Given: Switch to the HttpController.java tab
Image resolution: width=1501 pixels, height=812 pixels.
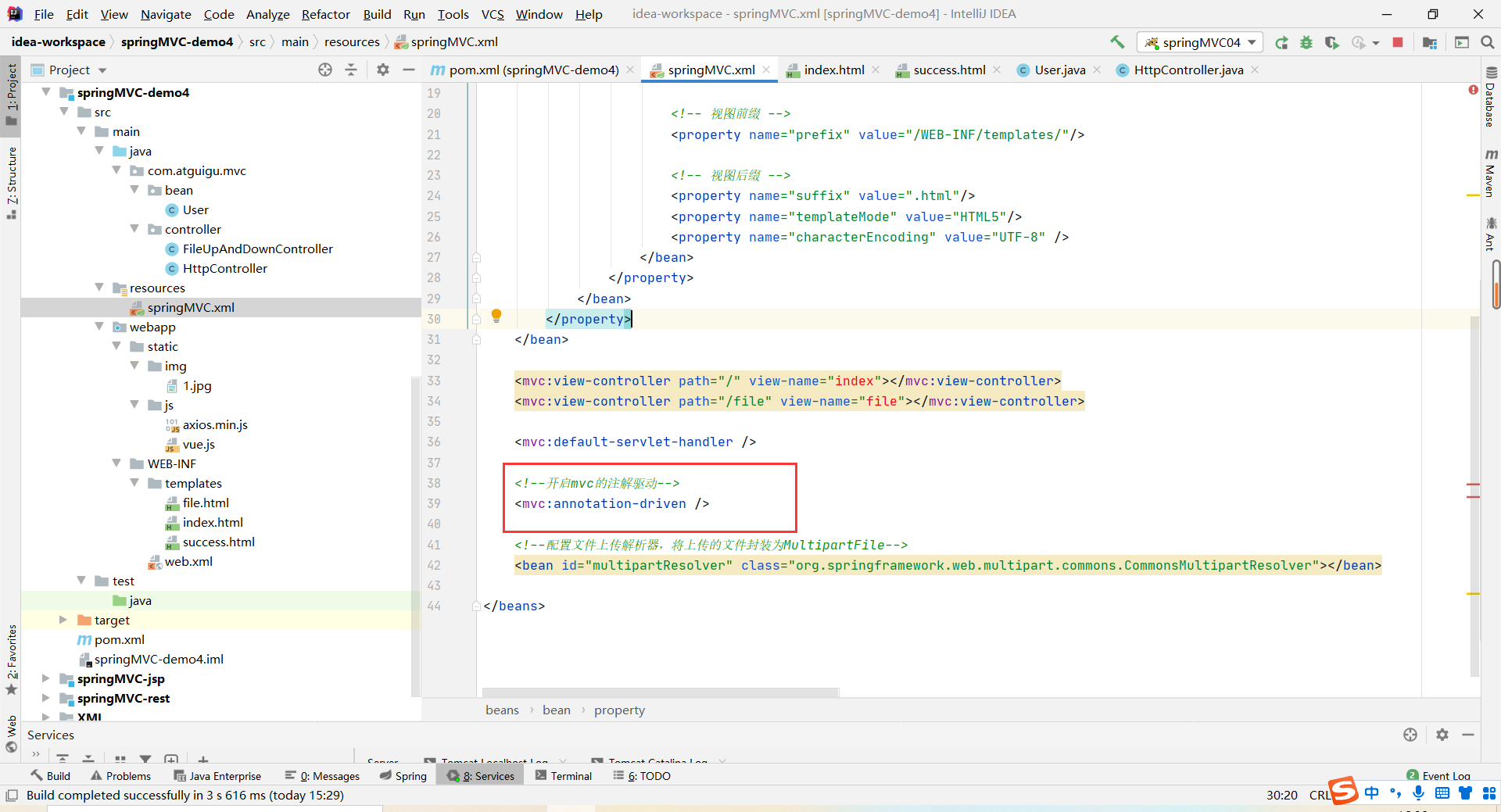Looking at the screenshot, I should pos(1188,70).
